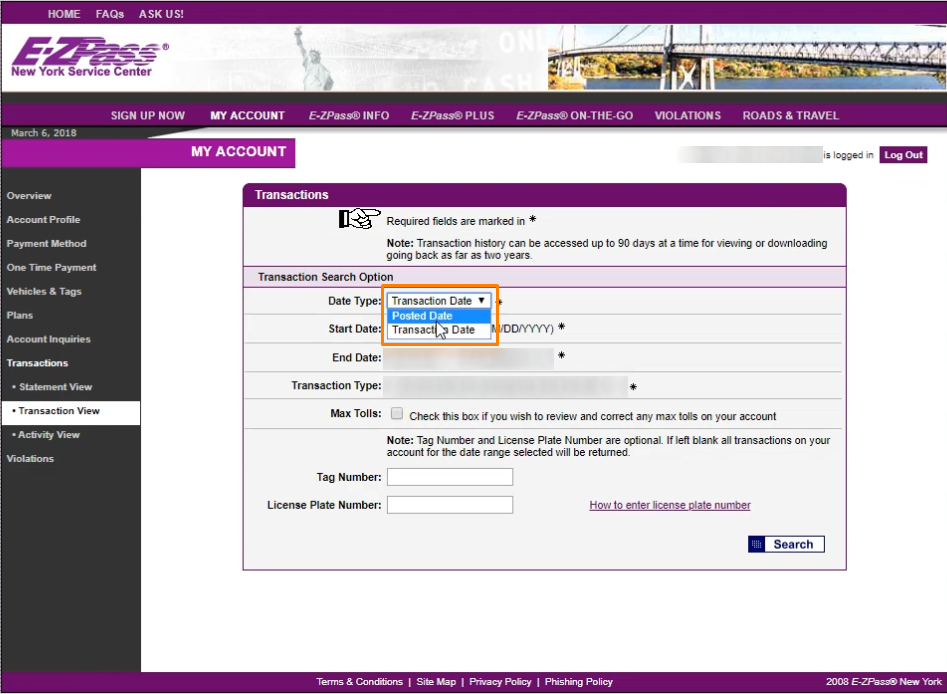This screenshot has width=947, height=694.
Task: Click the Search button
Action: pos(786,543)
